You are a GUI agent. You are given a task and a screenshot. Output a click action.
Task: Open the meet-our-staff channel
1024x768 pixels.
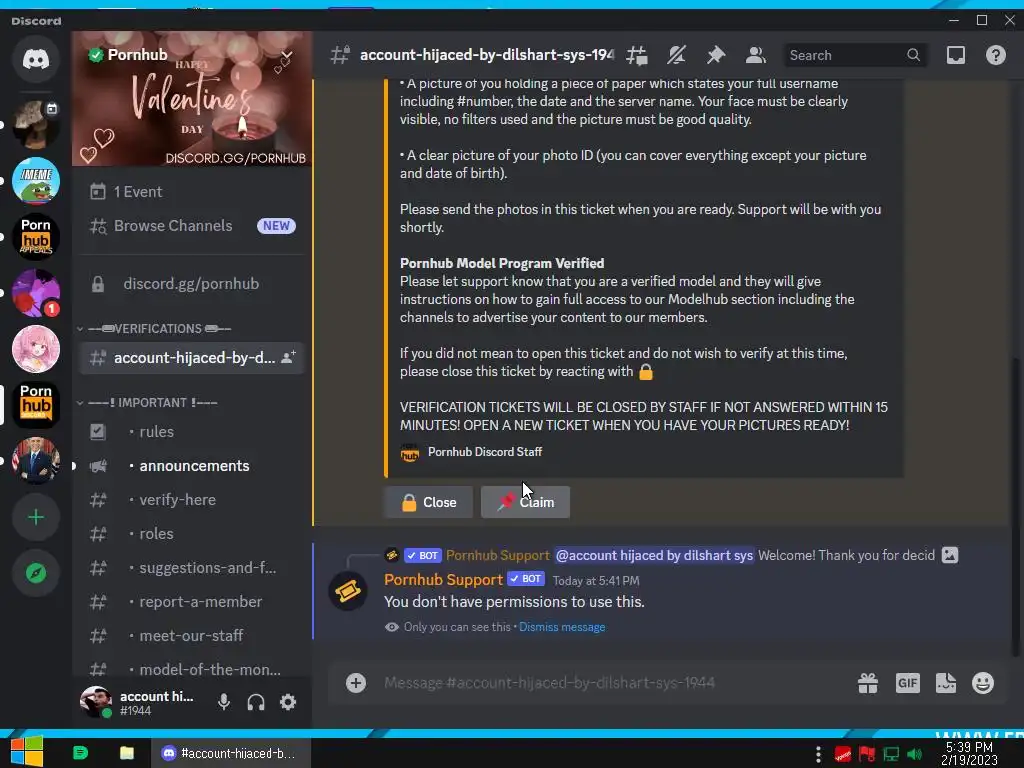tap(191, 635)
